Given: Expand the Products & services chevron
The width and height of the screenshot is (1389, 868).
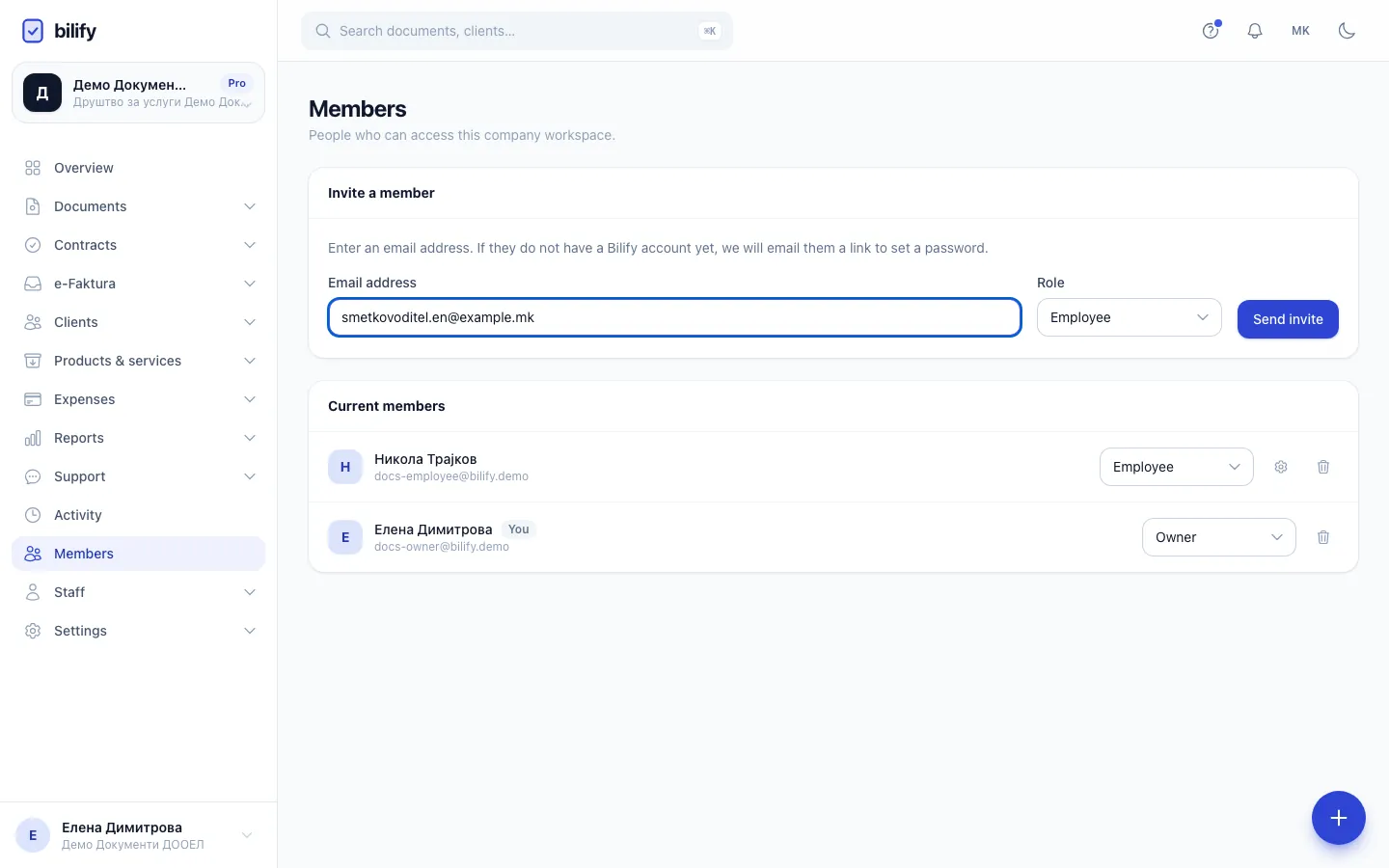Looking at the screenshot, I should click(250, 361).
